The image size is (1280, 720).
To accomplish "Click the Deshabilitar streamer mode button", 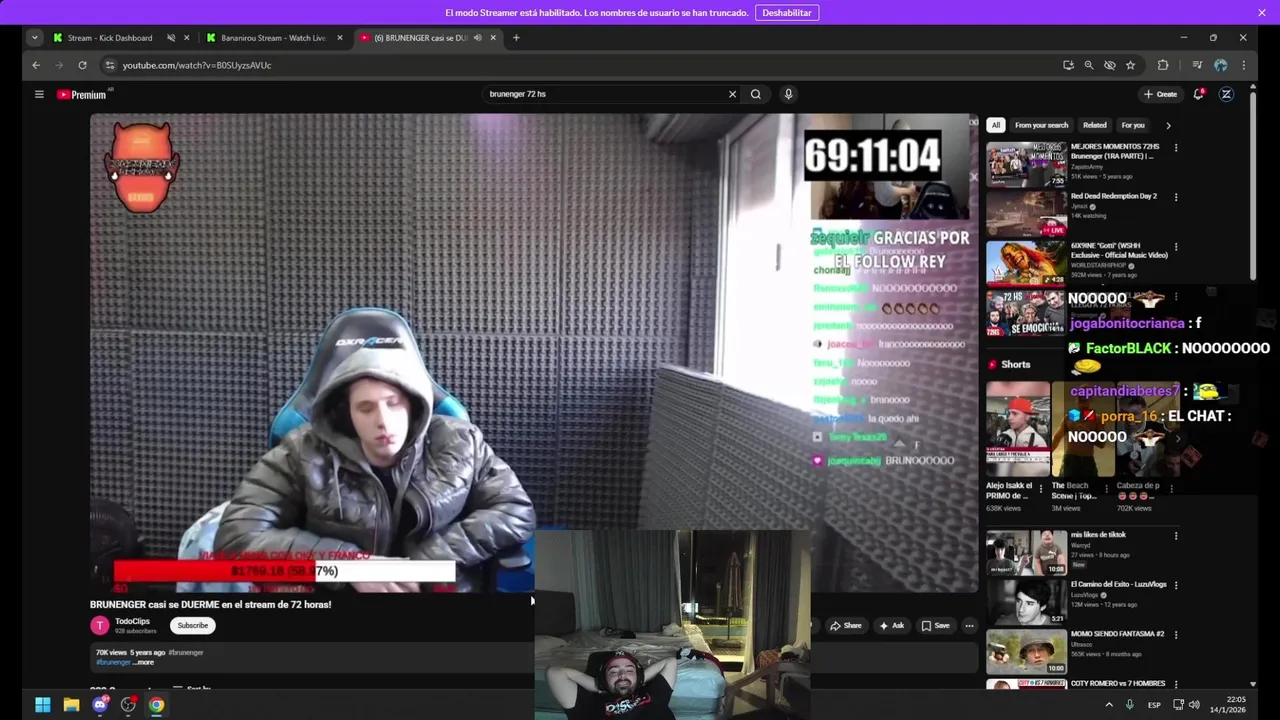I will coord(787,13).
